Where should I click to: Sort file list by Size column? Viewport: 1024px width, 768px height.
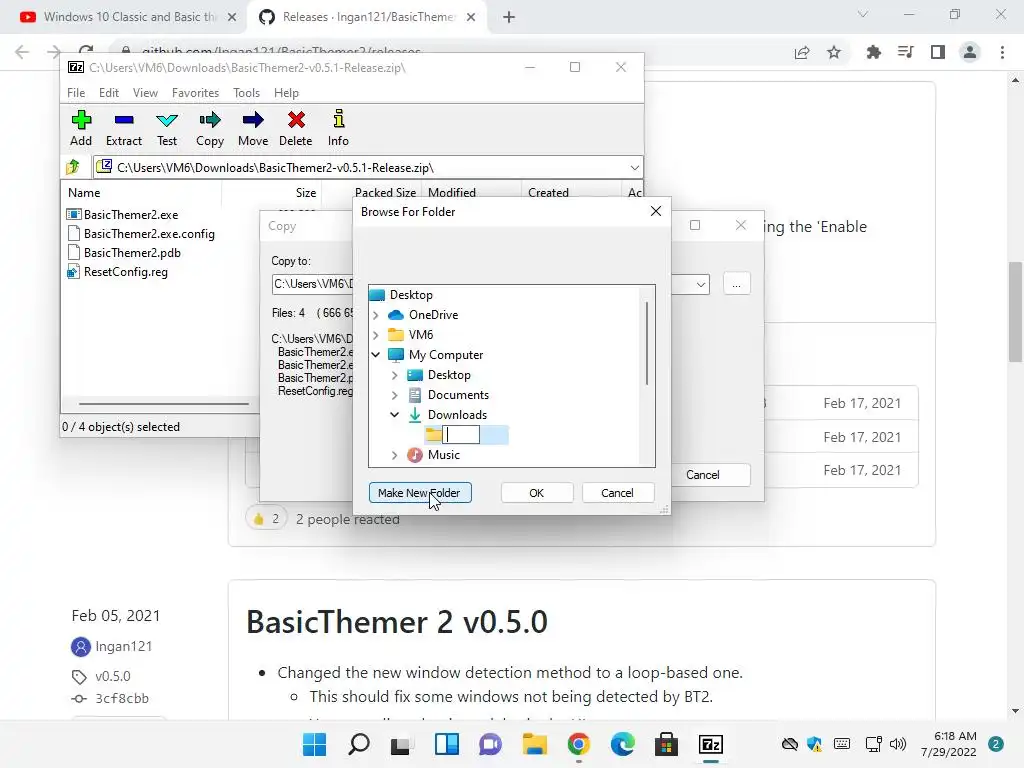pyautogui.click(x=305, y=193)
